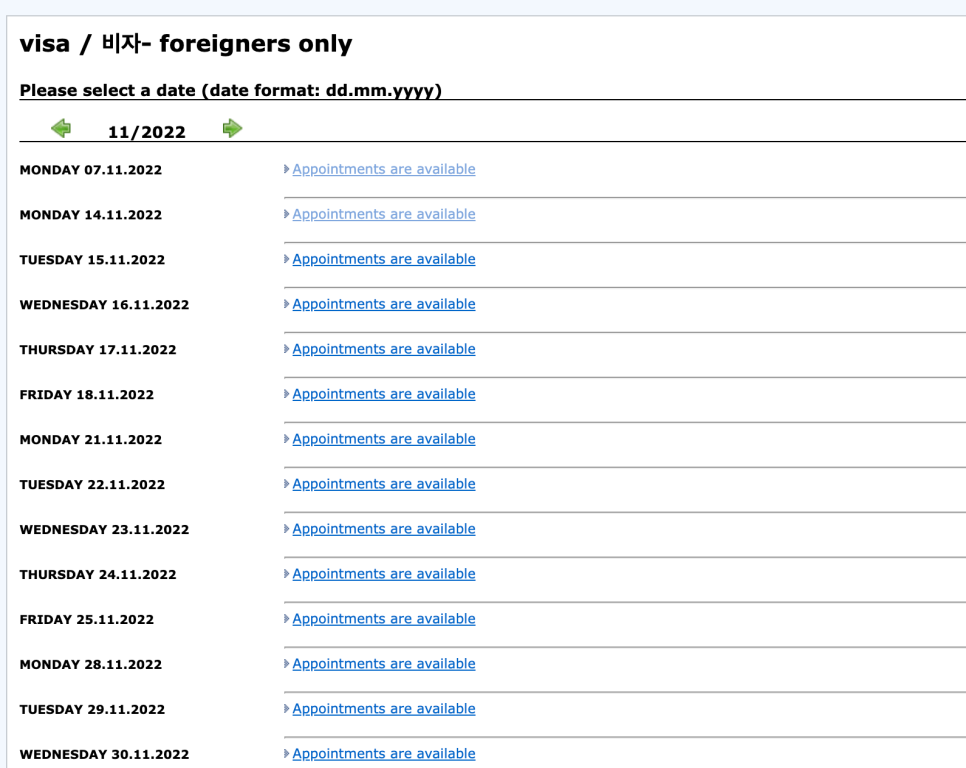
Task: Open appointments link for Tuesday 22.11.2022
Action: click(x=384, y=483)
